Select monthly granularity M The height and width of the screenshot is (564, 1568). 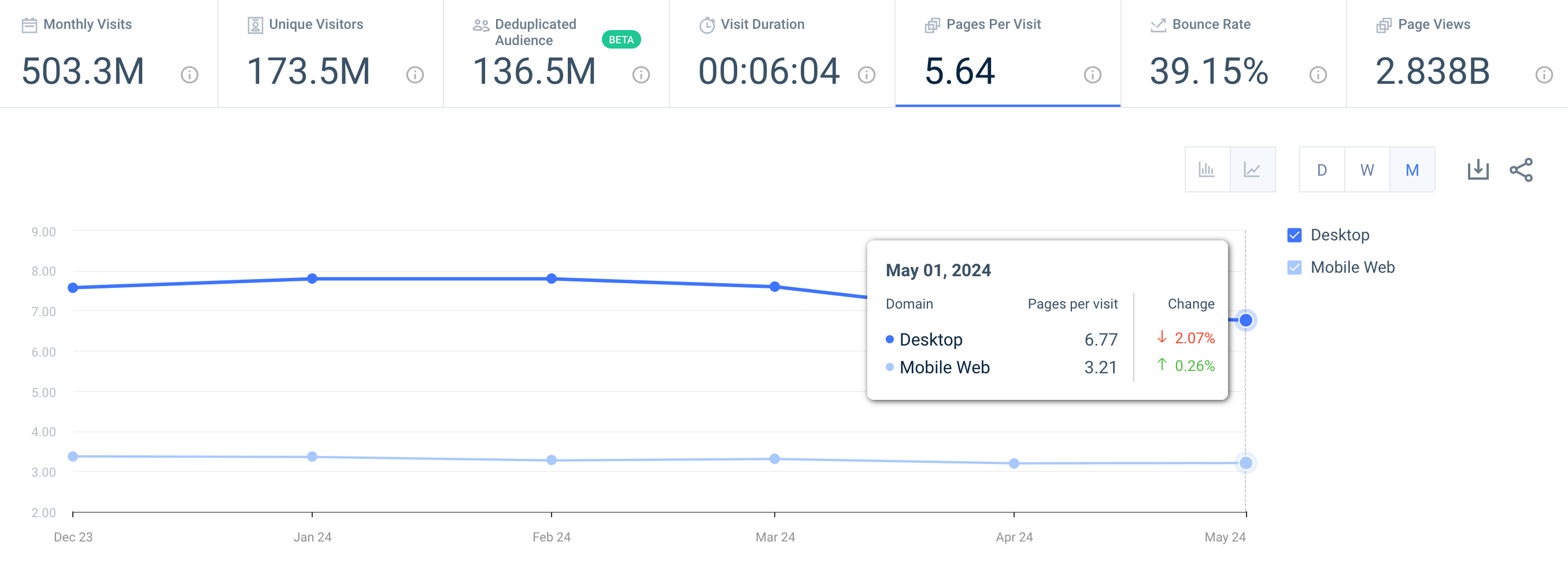coord(1411,170)
